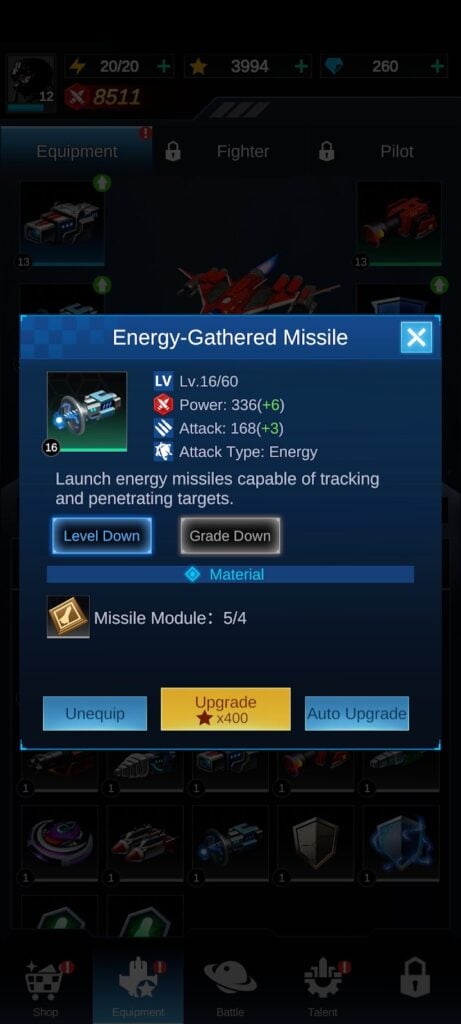Tap the Grade Down button
The width and height of the screenshot is (461, 1024).
coord(230,536)
